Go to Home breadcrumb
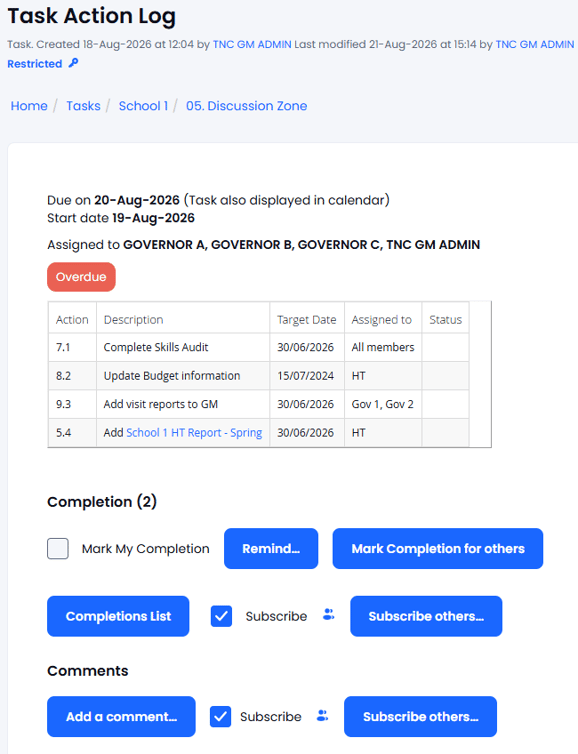Screen dimensions: 578x754 [29, 106]
